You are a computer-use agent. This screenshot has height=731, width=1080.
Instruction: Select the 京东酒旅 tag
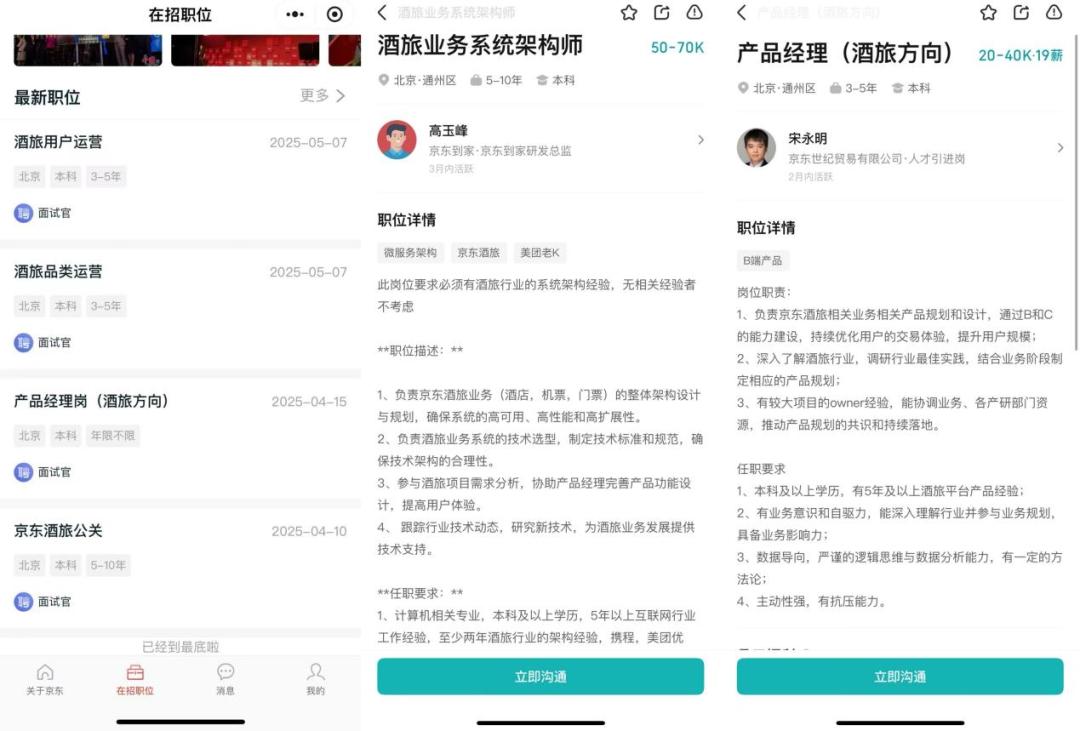click(479, 253)
